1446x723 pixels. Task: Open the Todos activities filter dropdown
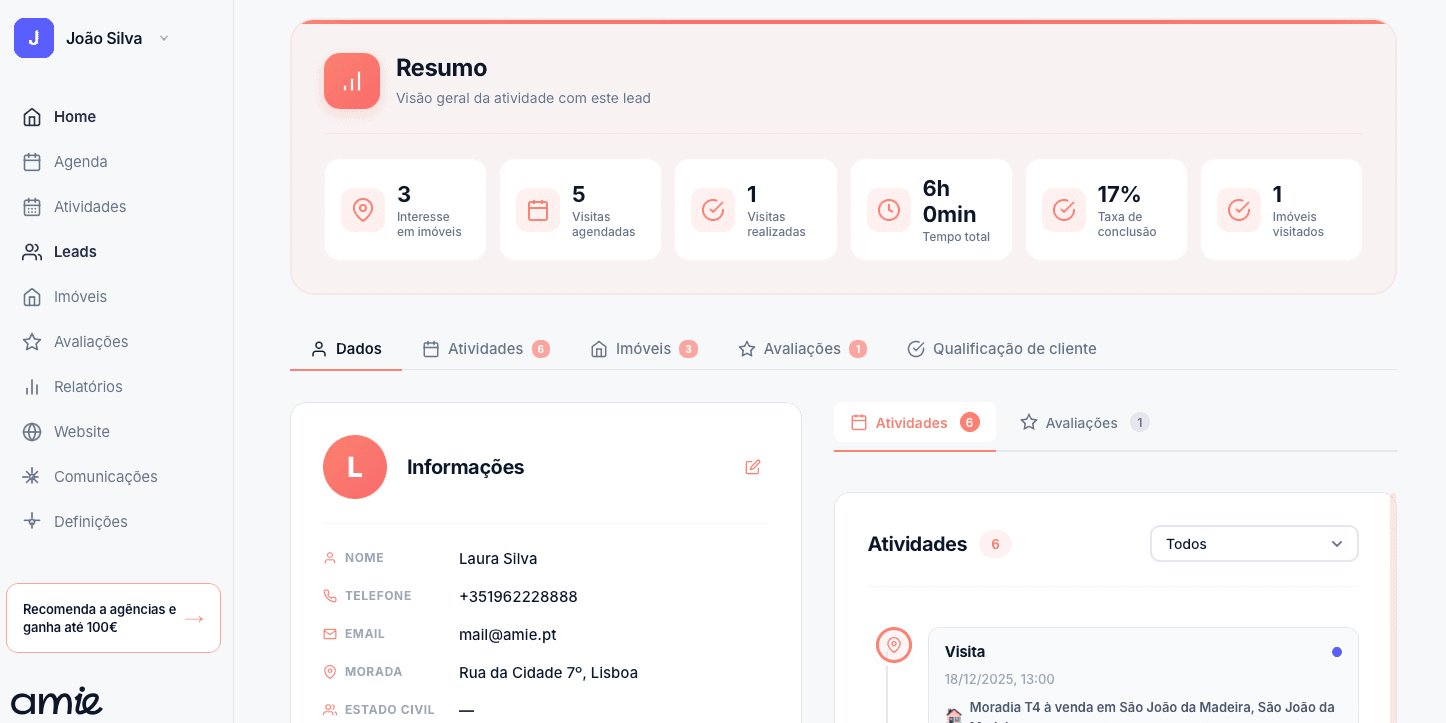1254,544
